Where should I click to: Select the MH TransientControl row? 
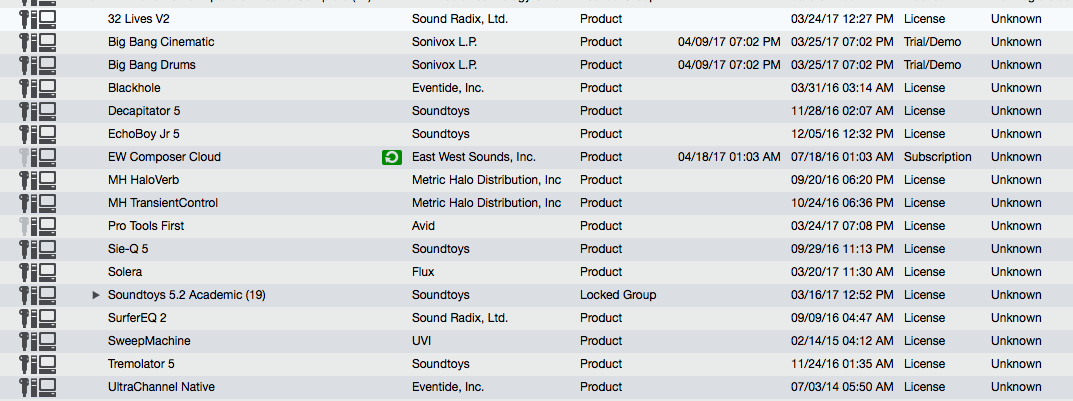[536, 203]
